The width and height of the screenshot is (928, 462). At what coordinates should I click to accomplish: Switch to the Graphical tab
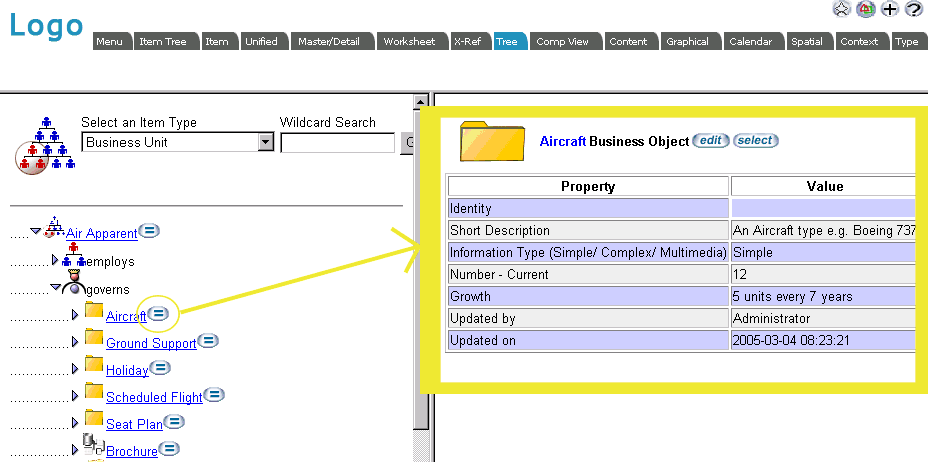pyautogui.click(x=687, y=42)
